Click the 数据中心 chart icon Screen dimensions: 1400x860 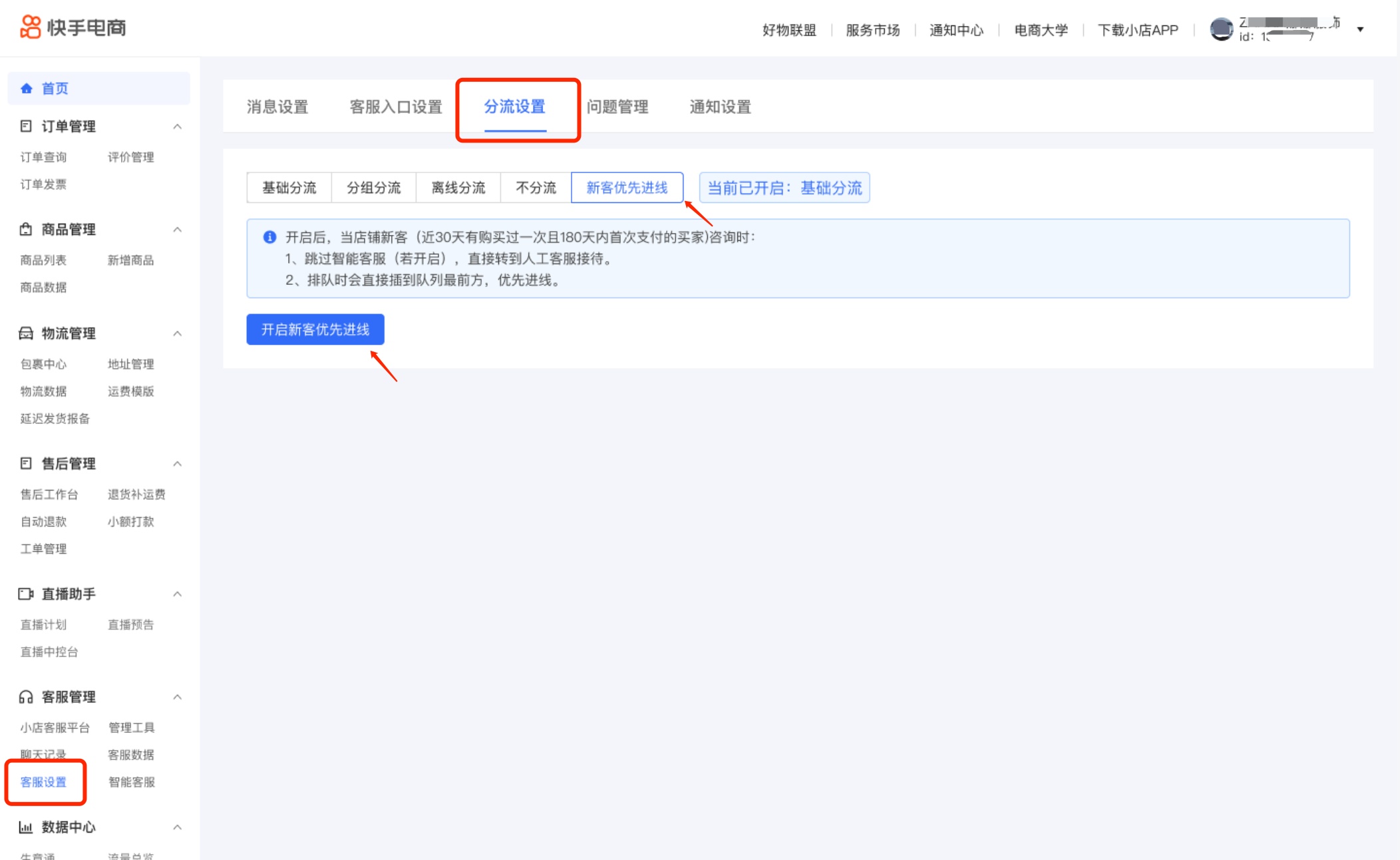(x=26, y=827)
